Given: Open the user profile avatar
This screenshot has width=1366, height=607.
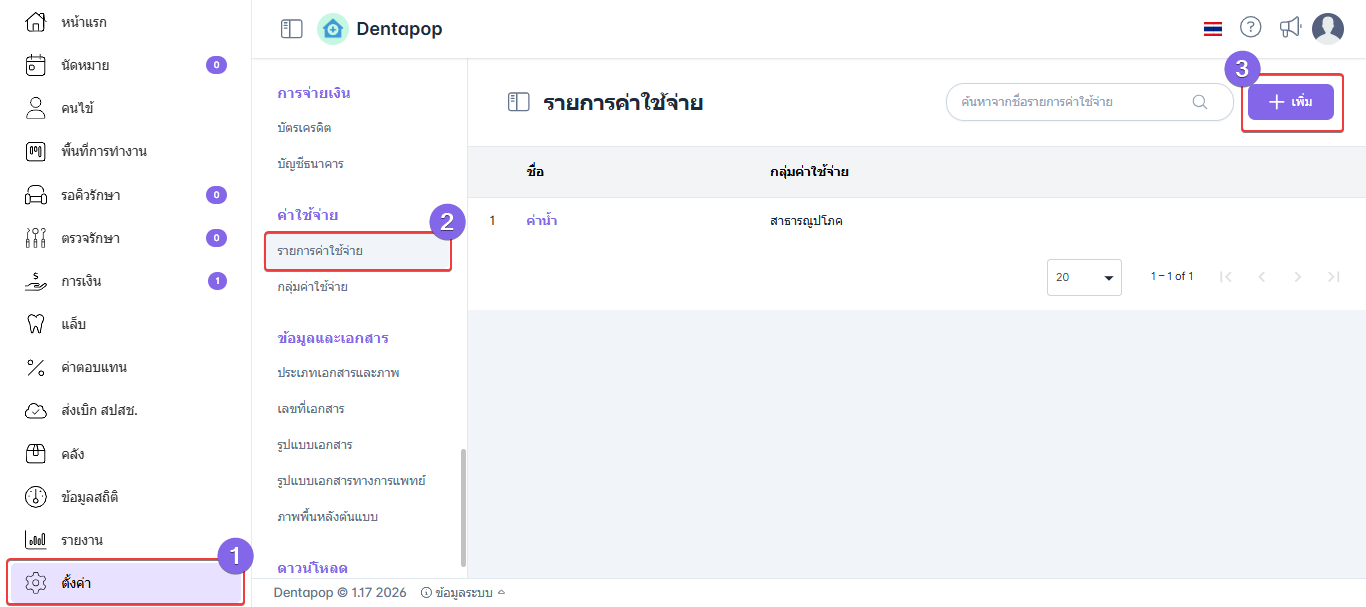Looking at the screenshot, I should coord(1328,29).
